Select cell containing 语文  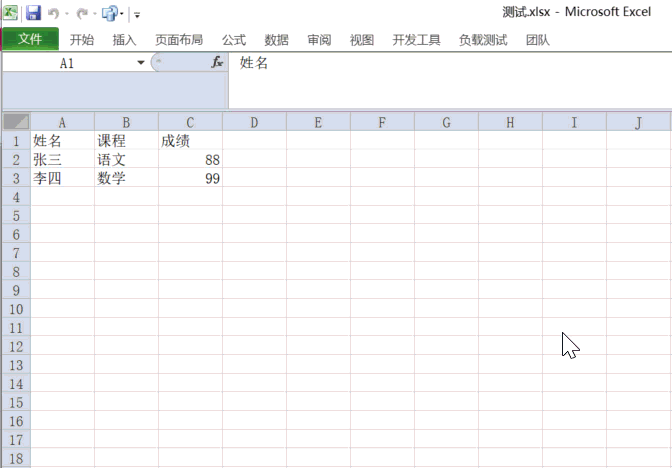tap(126, 159)
